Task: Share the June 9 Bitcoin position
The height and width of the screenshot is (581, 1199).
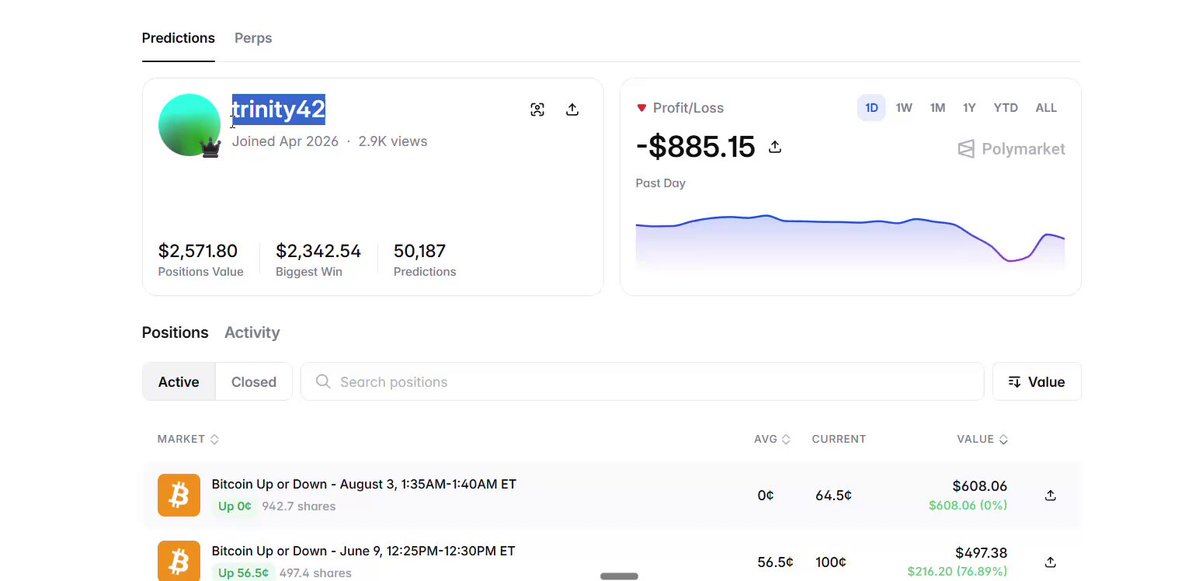Action: pos(1050,562)
